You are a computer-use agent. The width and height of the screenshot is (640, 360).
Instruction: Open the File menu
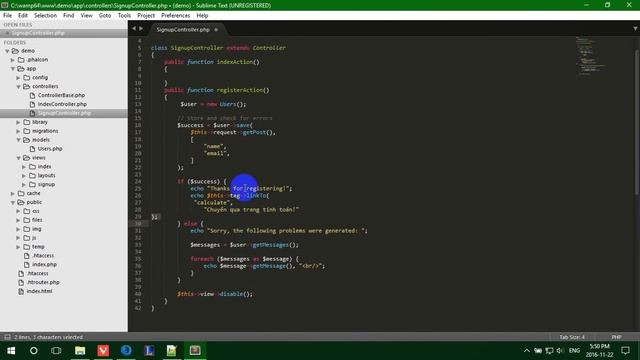pyautogui.click(x=7, y=16)
